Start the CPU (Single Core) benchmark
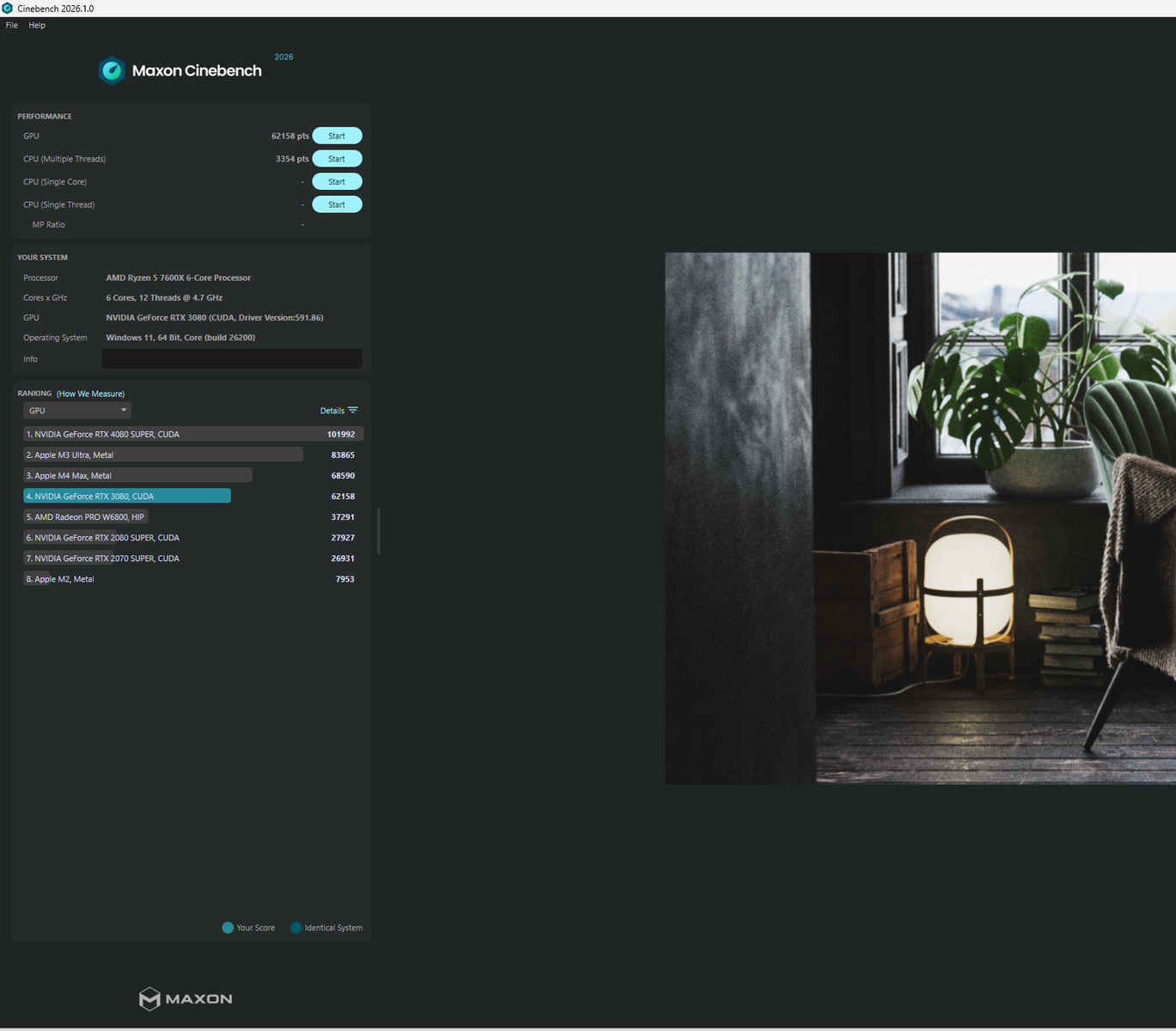1176x1031 pixels. coord(337,181)
